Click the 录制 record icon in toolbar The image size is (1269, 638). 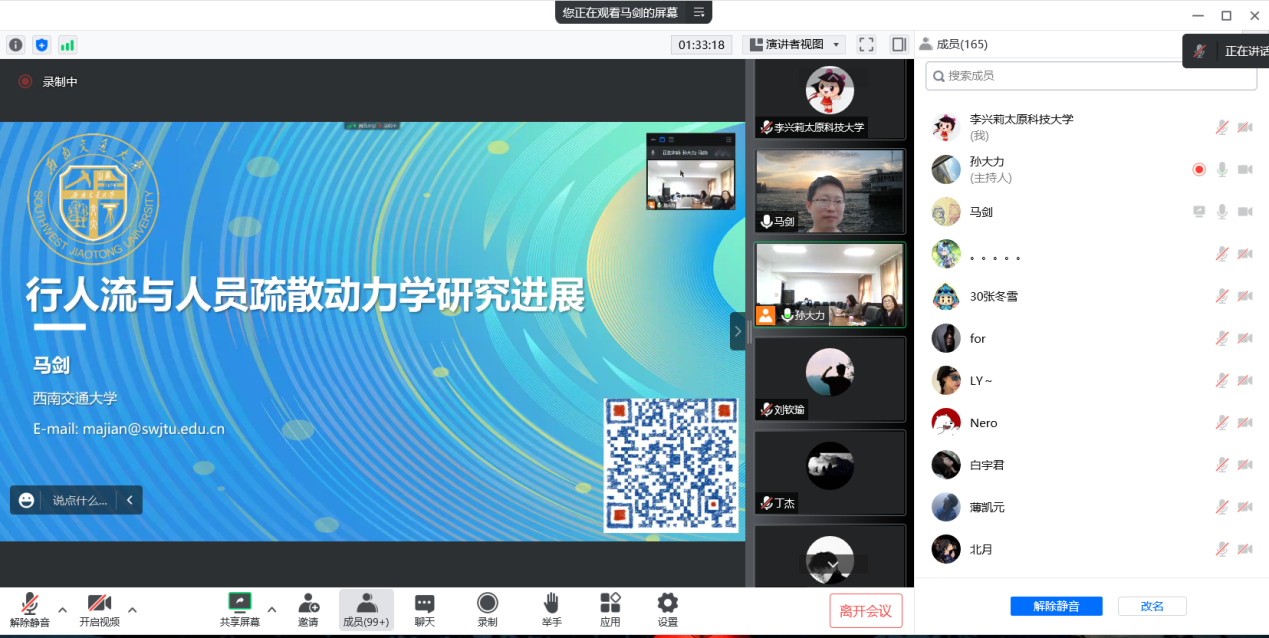click(x=487, y=602)
